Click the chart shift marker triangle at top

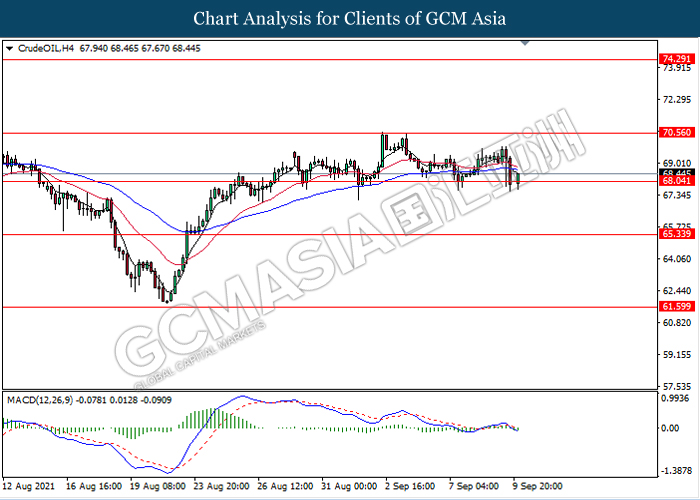525,43
